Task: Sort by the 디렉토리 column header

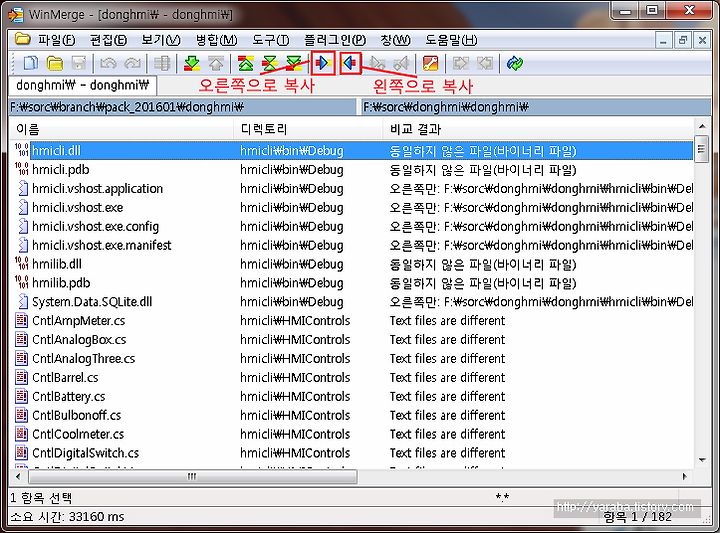Action: pyautogui.click(x=308, y=129)
